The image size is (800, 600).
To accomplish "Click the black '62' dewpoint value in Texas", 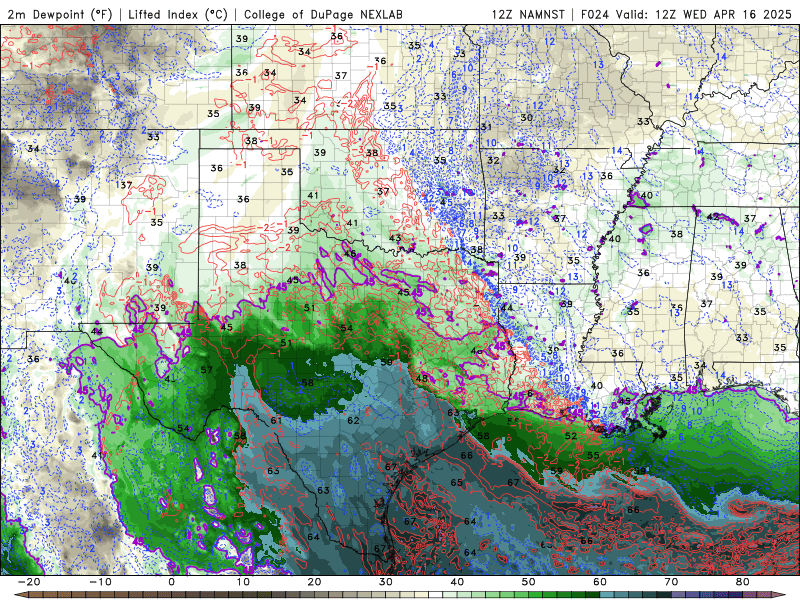I will pos(354,420).
